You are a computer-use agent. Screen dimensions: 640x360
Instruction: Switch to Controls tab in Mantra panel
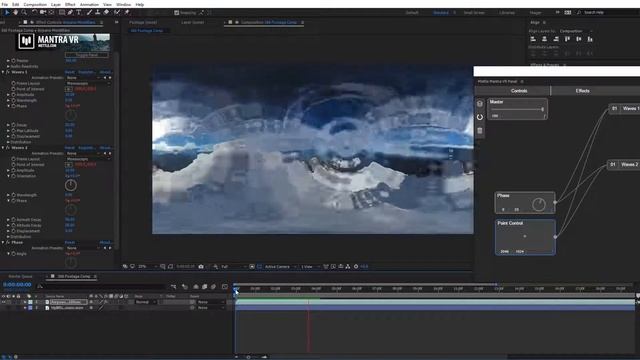coord(519,91)
